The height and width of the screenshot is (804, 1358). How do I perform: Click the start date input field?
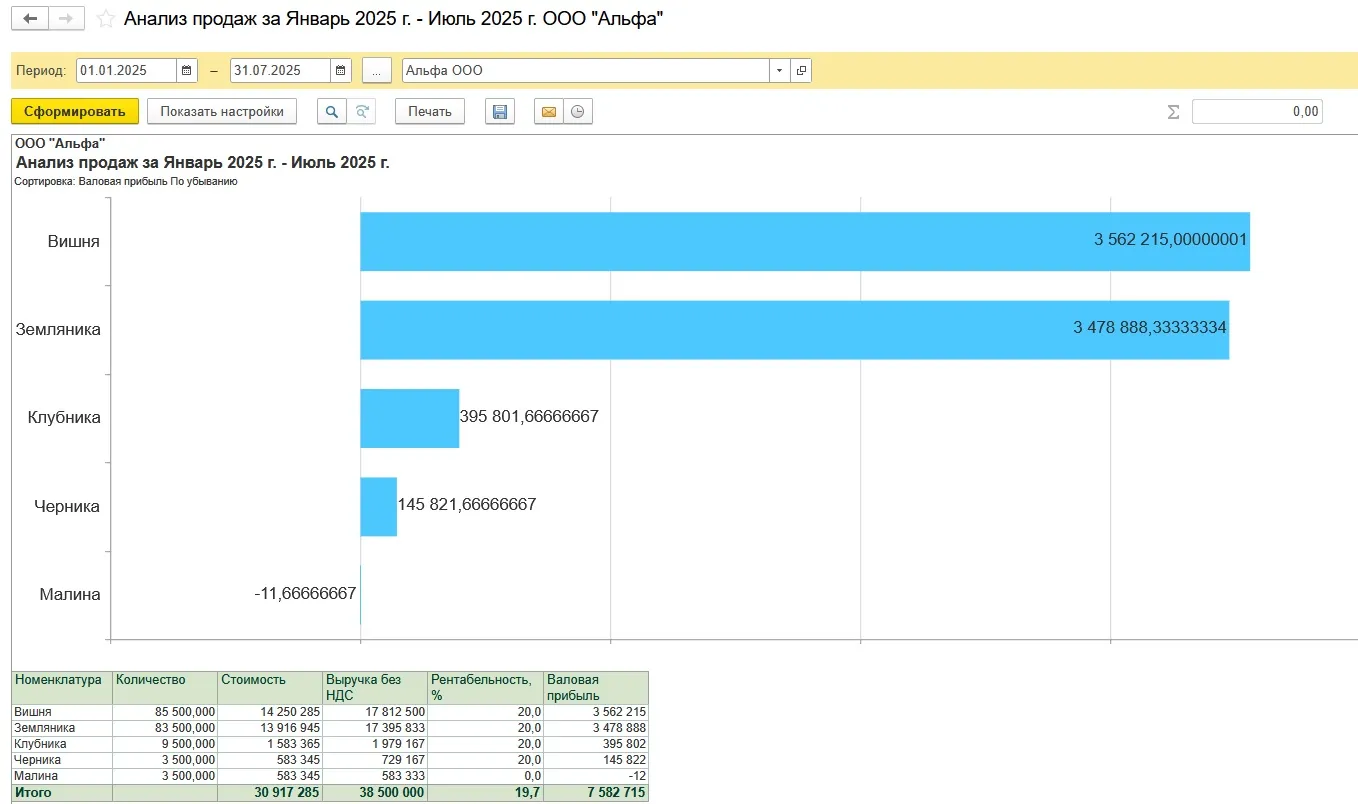click(126, 71)
